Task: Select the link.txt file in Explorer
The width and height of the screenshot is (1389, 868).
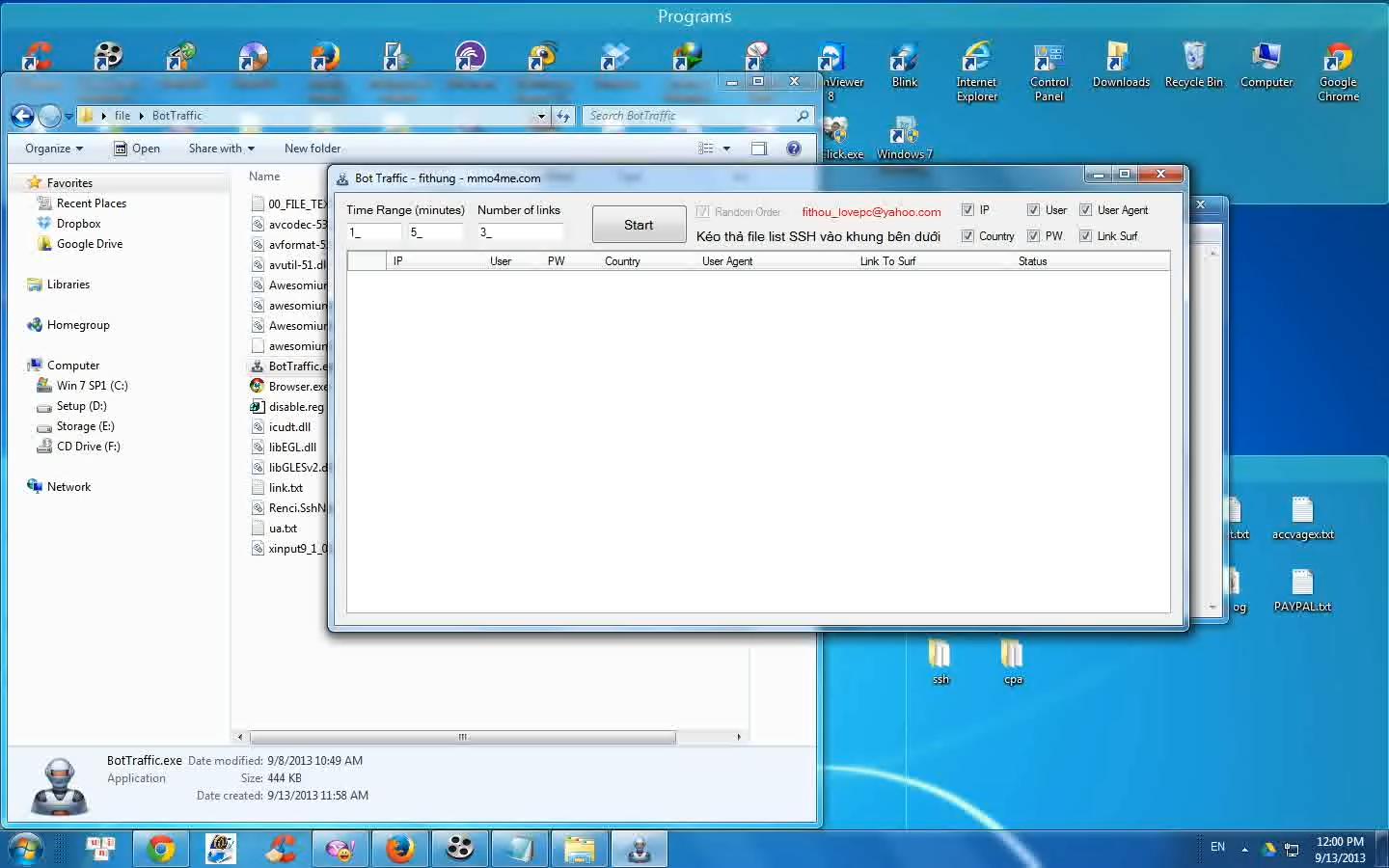Action: (286, 488)
